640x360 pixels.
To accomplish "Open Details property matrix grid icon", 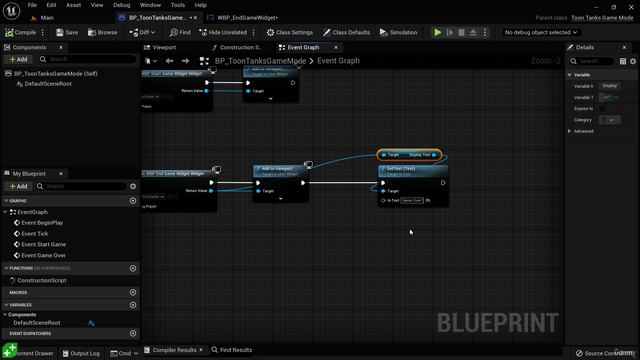I will [x=622, y=61].
